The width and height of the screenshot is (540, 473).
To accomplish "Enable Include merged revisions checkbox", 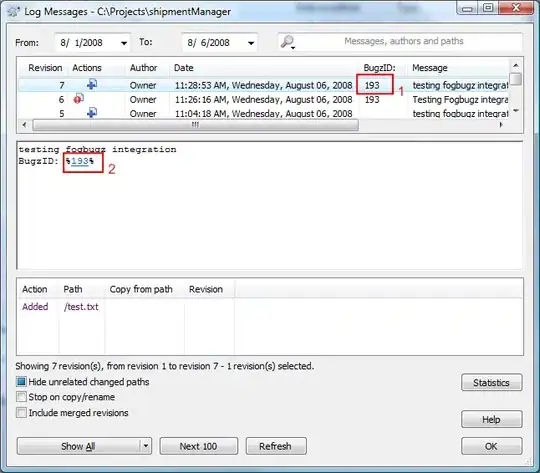I will click(x=21, y=412).
